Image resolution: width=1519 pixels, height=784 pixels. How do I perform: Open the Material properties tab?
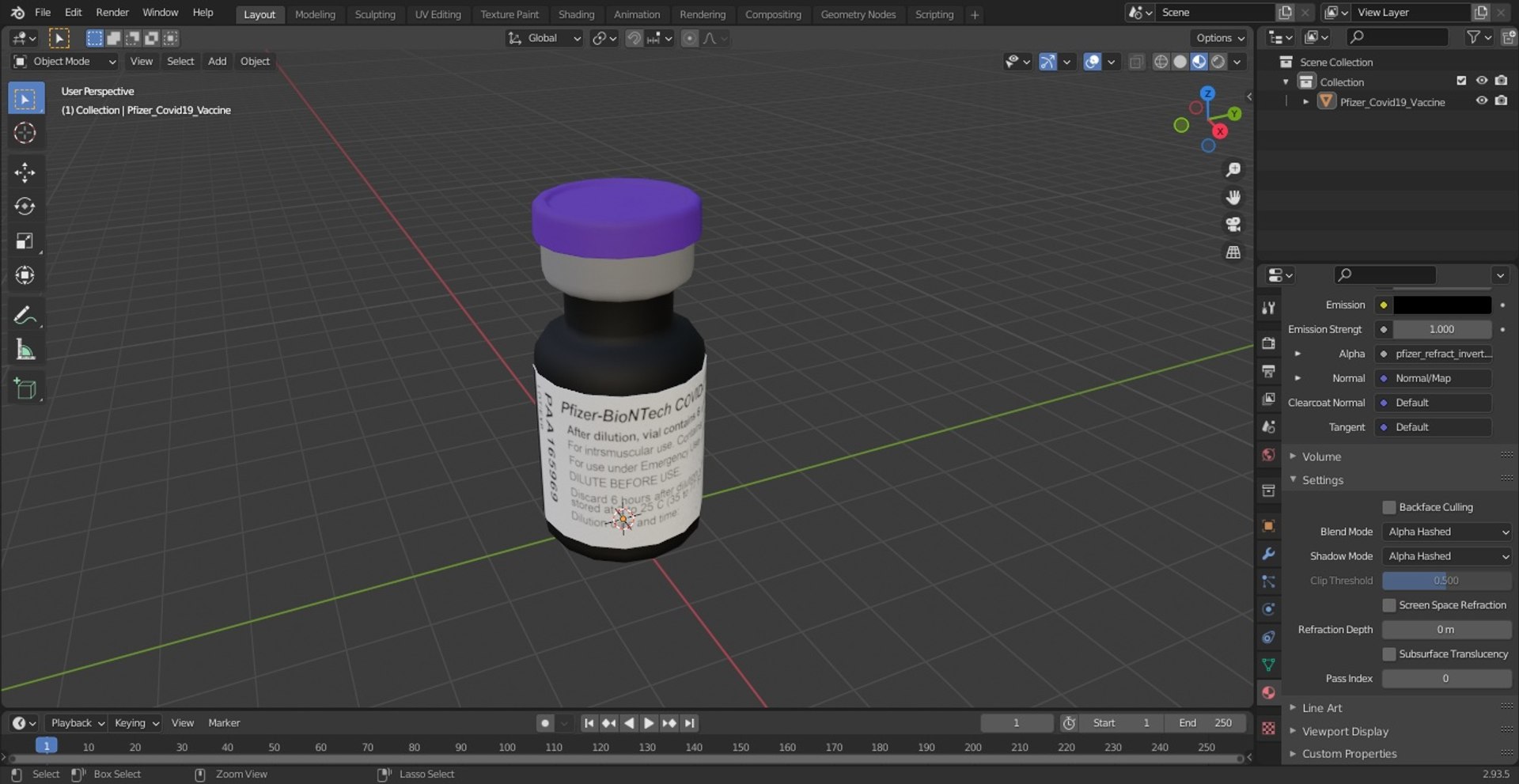coord(1268,693)
